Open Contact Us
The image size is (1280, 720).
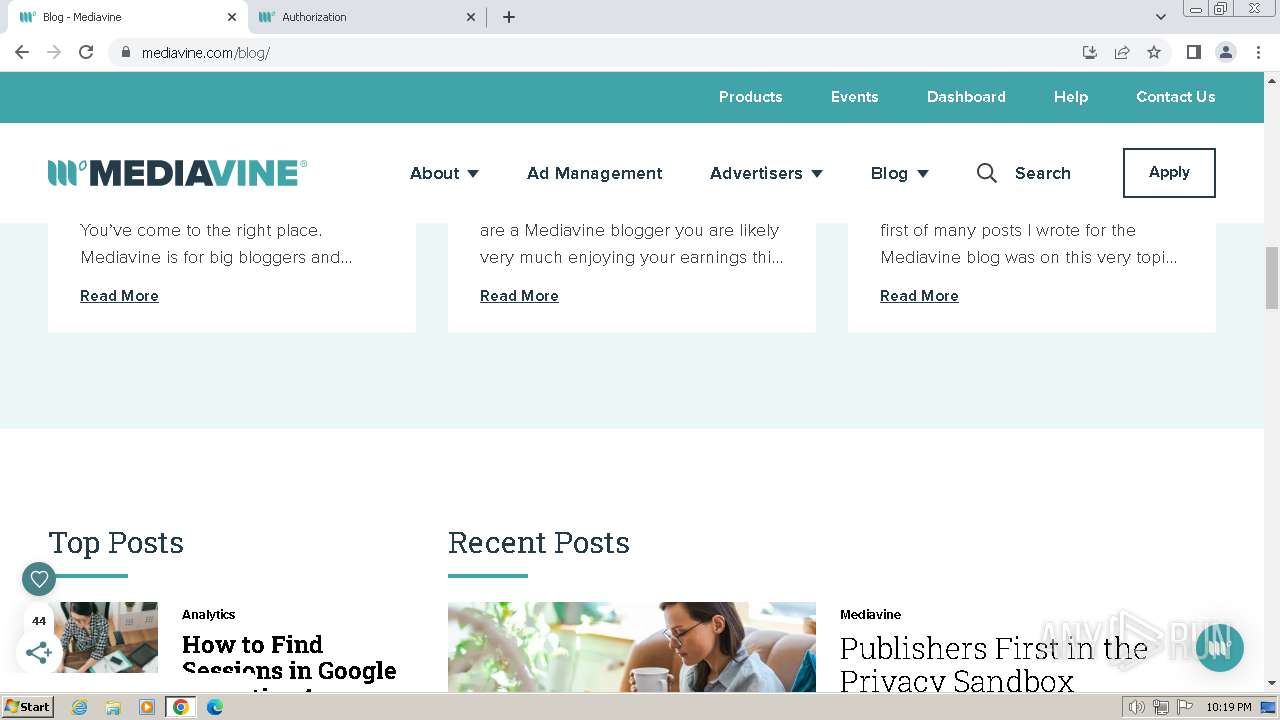point(1175,97)
